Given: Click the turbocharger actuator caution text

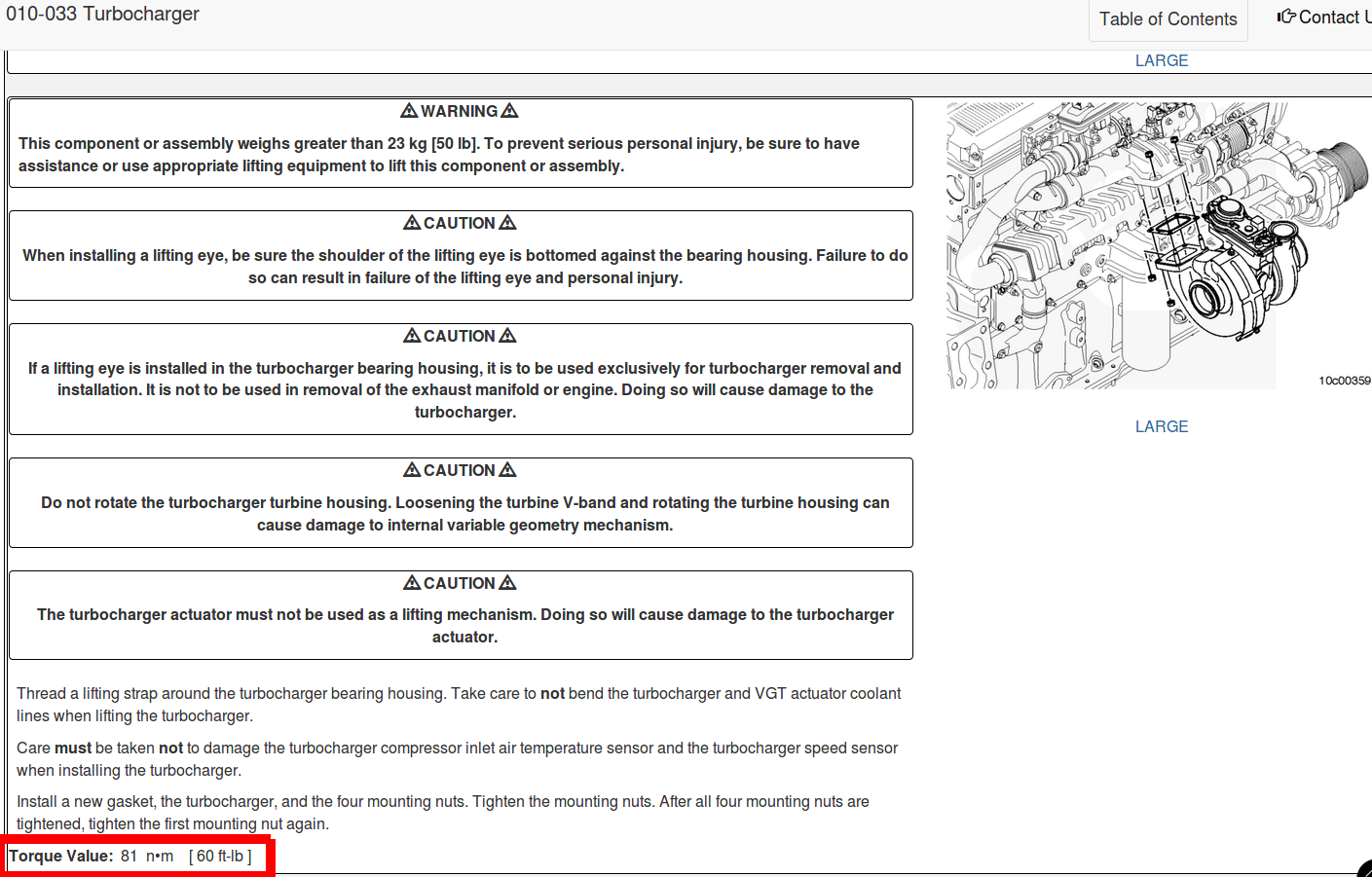Looking at the screenshot, I should point(465,626).
